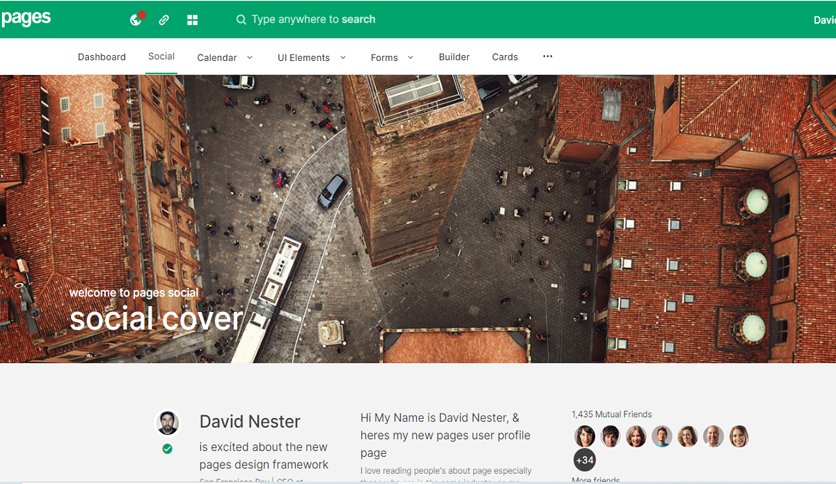Go to the Cards page

[x=505, y=57]
